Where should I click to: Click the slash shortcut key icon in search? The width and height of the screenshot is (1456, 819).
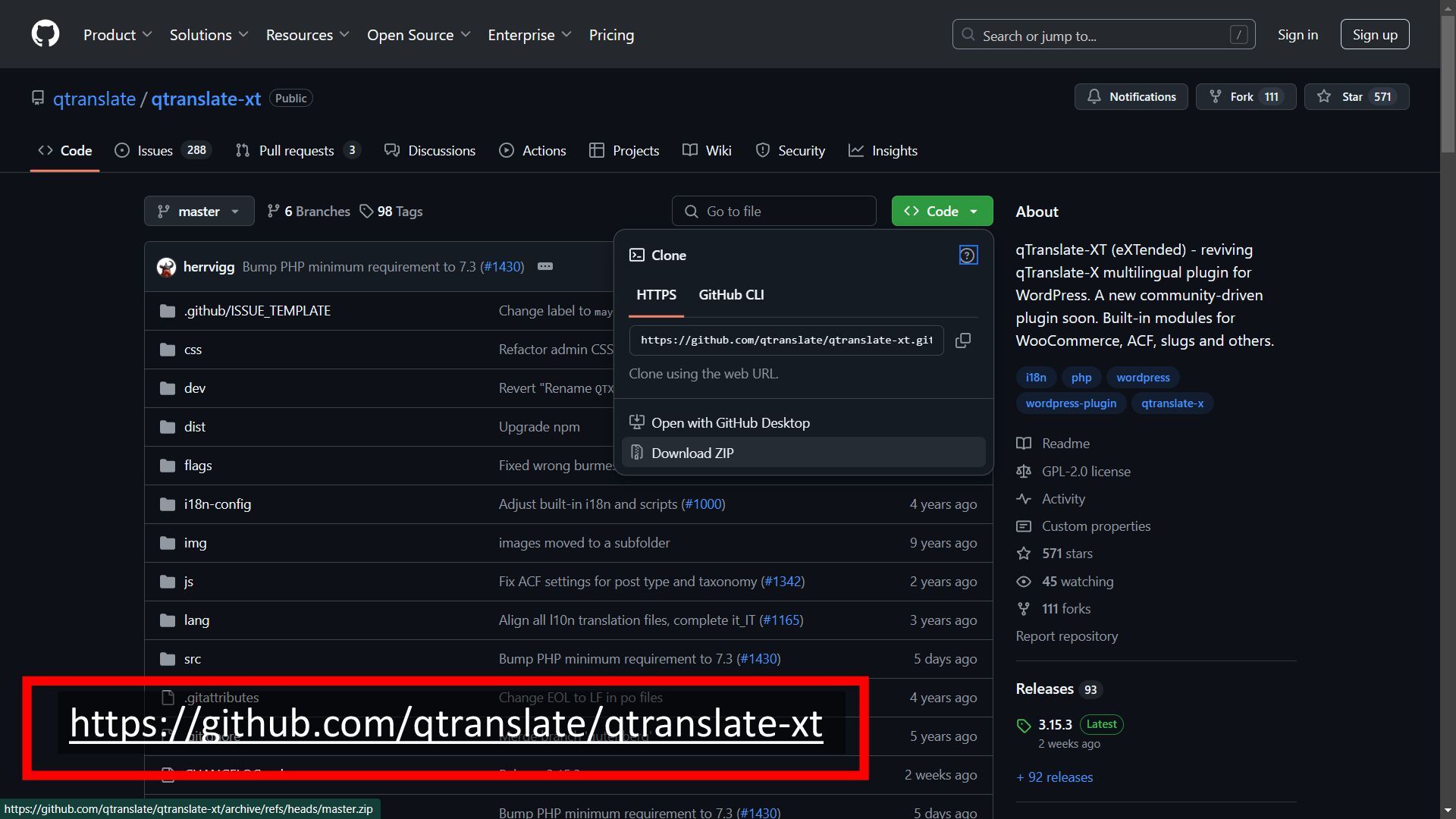(1238, 35)
